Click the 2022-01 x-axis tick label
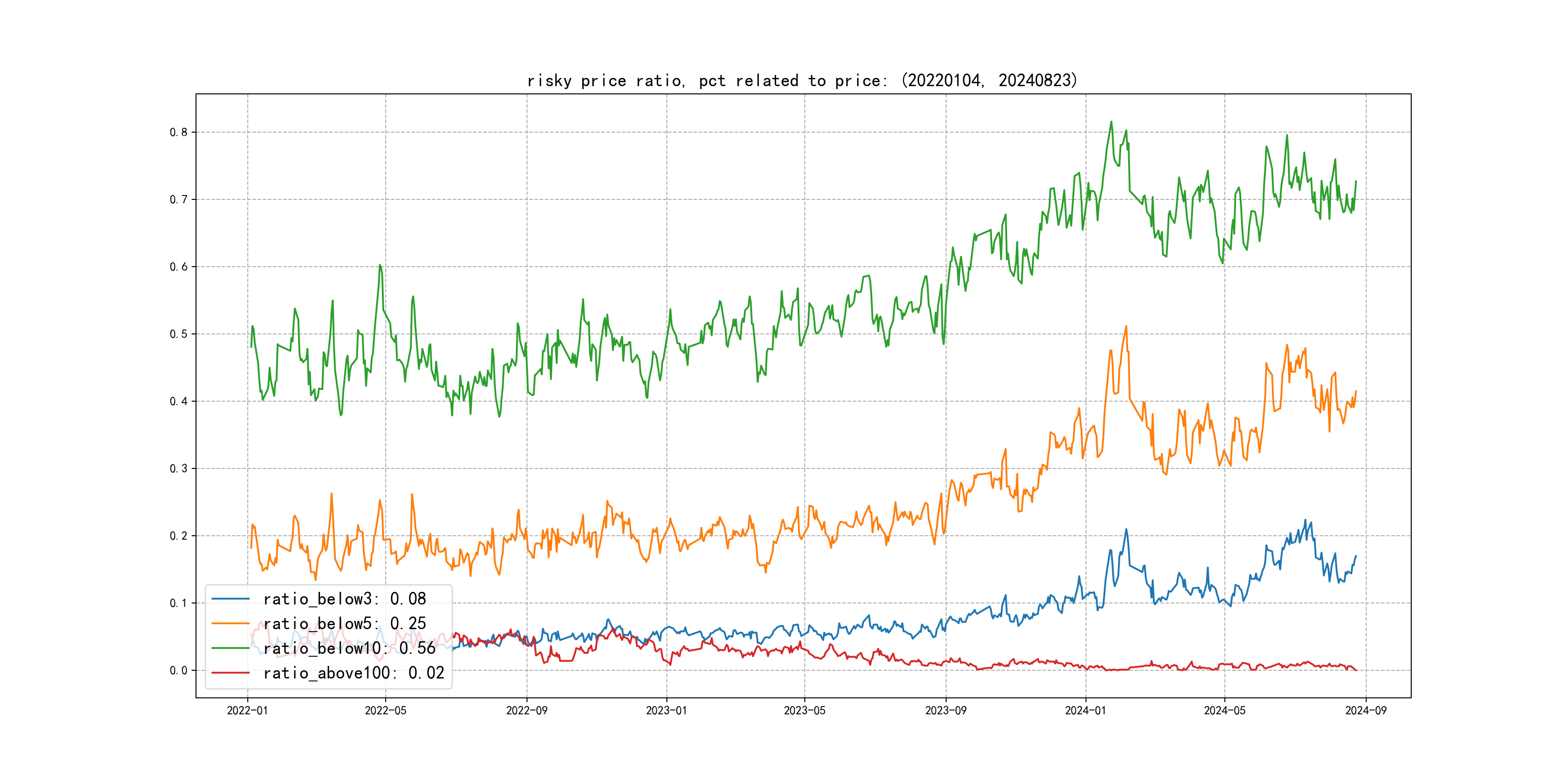This screenshot has width=1568, height=784. click(x=247, y=710)
